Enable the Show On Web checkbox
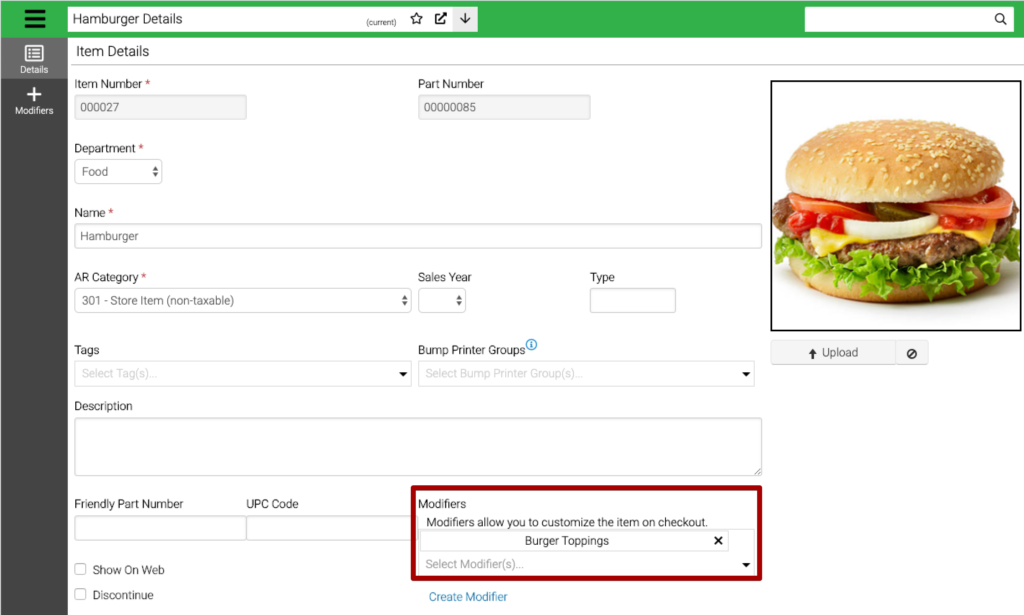 coord(80,570)
